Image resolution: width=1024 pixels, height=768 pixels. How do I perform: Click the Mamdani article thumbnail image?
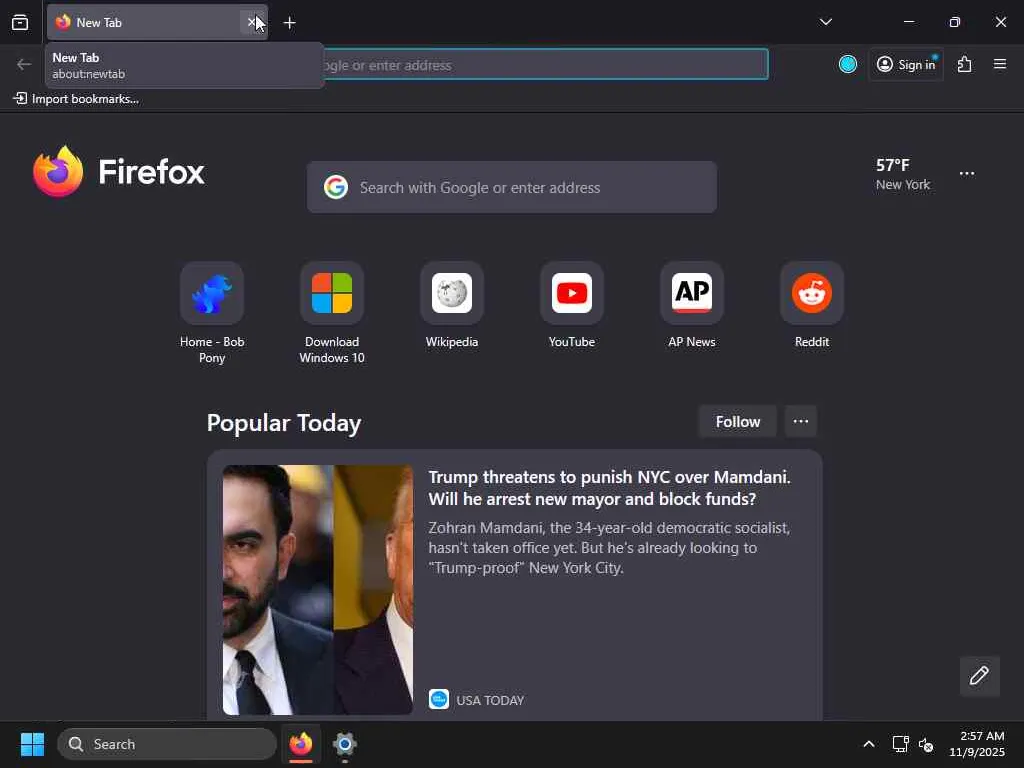318,590
